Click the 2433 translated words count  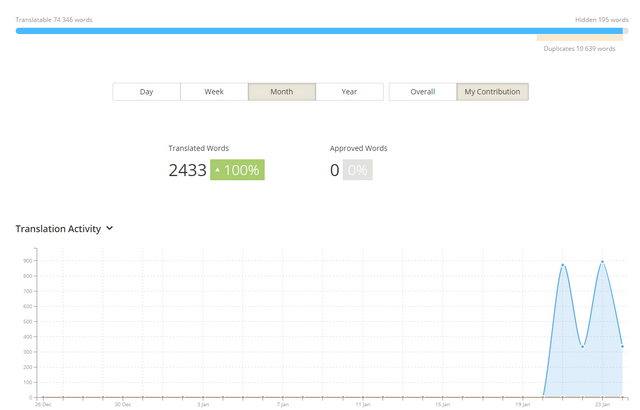(x=188, y=170)
